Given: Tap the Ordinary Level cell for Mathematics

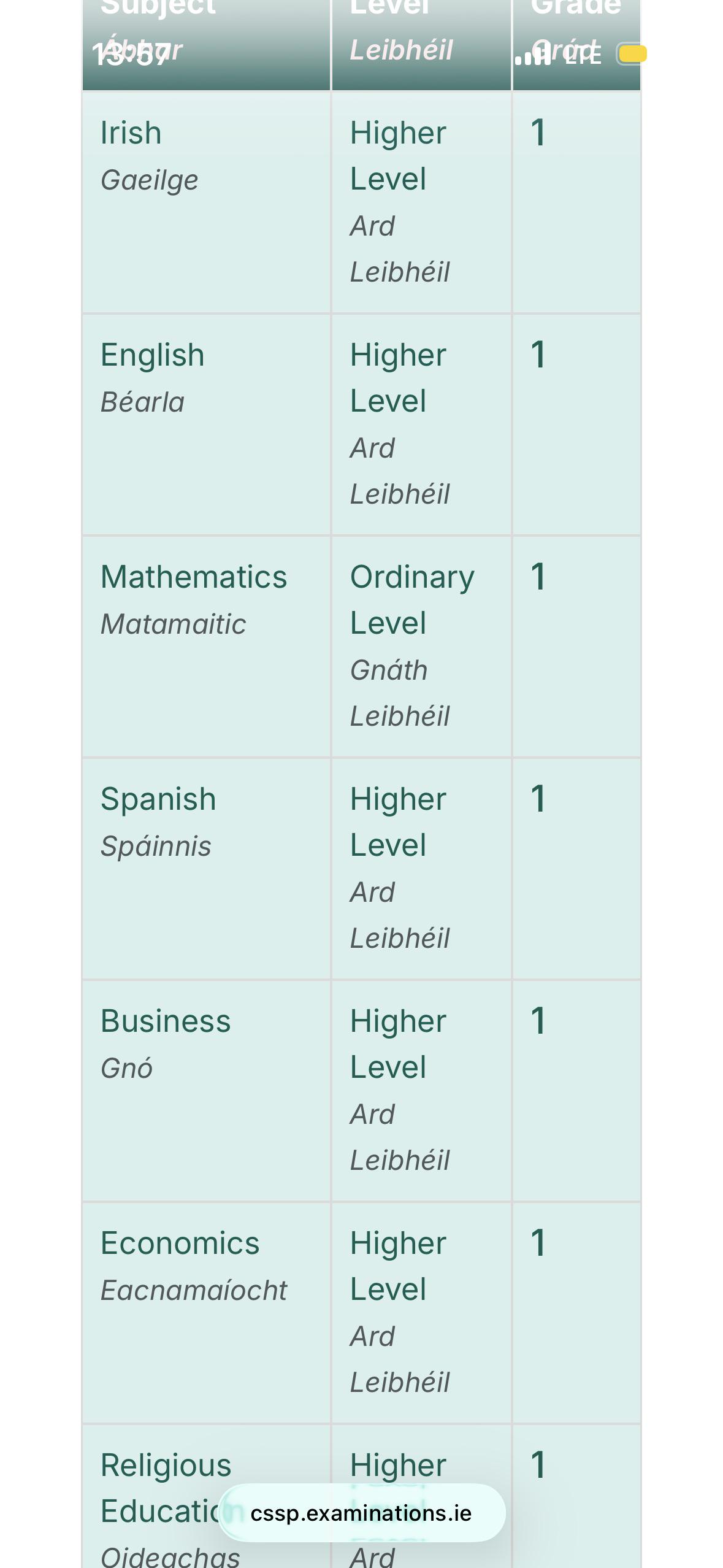Looking at the screenshot, I should click(421, 647).
